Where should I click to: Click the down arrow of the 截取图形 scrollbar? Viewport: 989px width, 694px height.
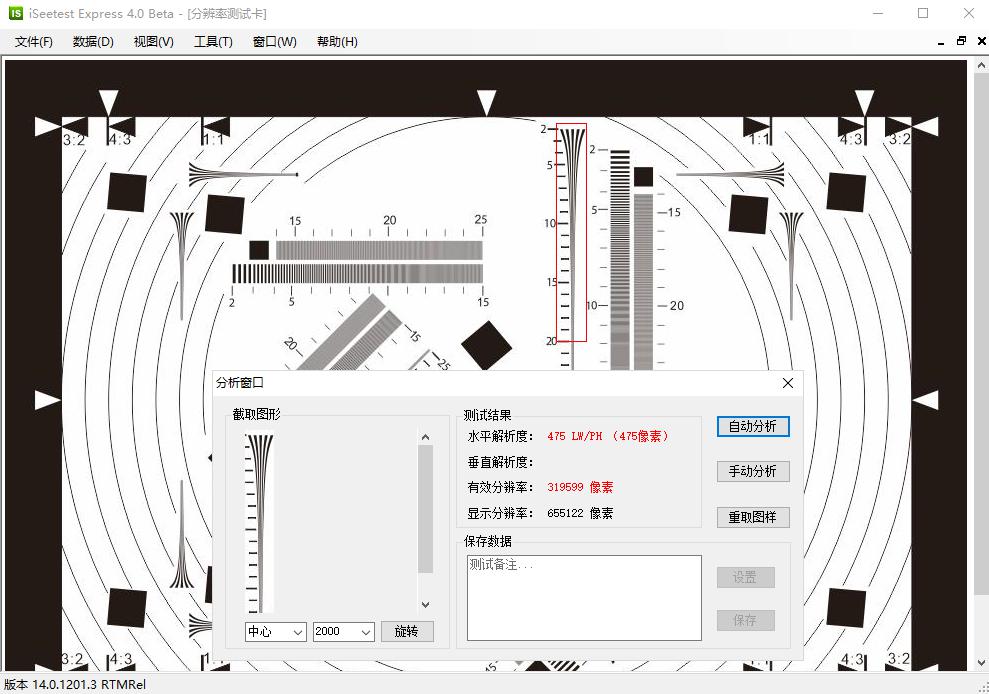click(426, 604)
